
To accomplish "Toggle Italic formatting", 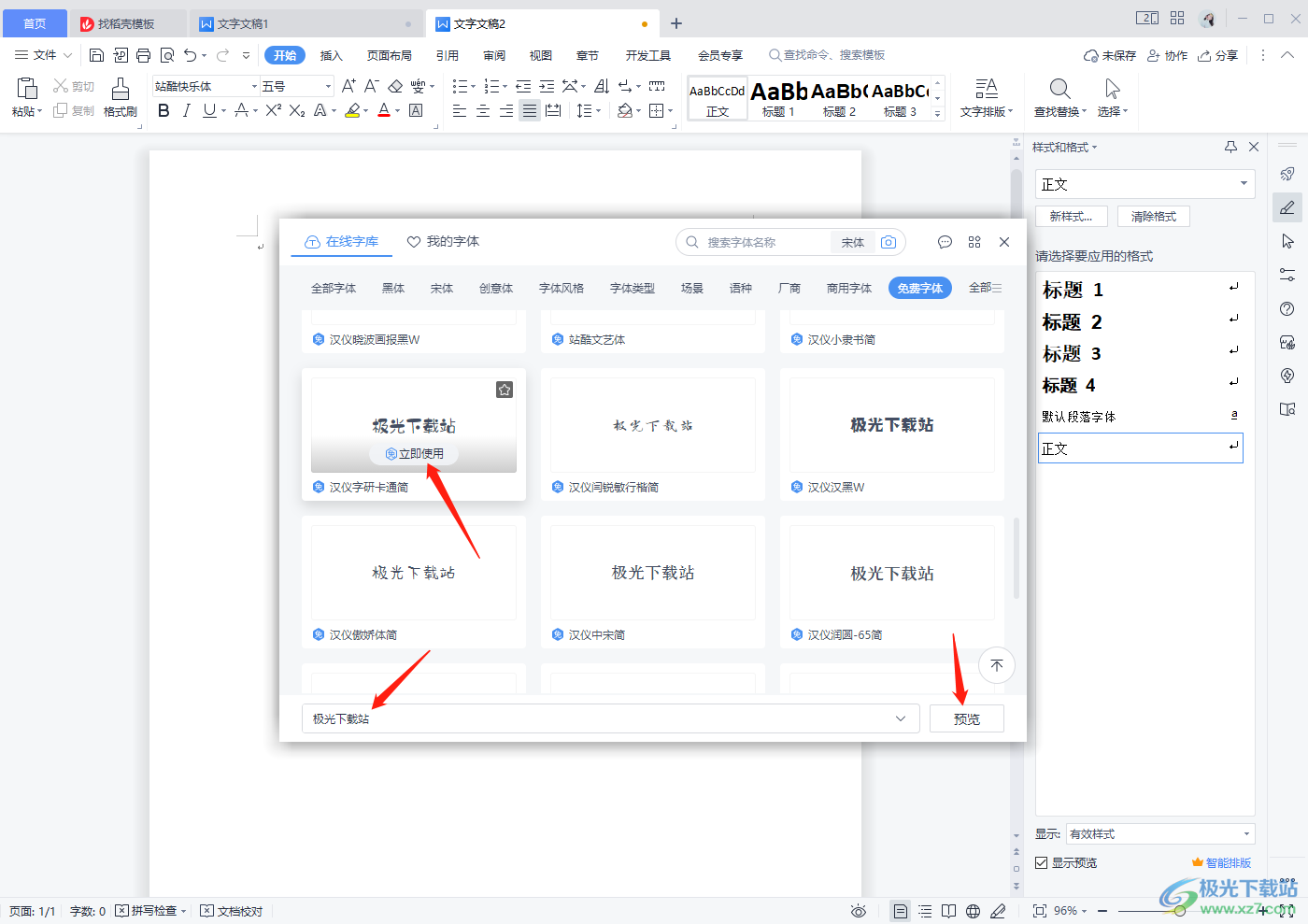I will [x=186, y=110].
